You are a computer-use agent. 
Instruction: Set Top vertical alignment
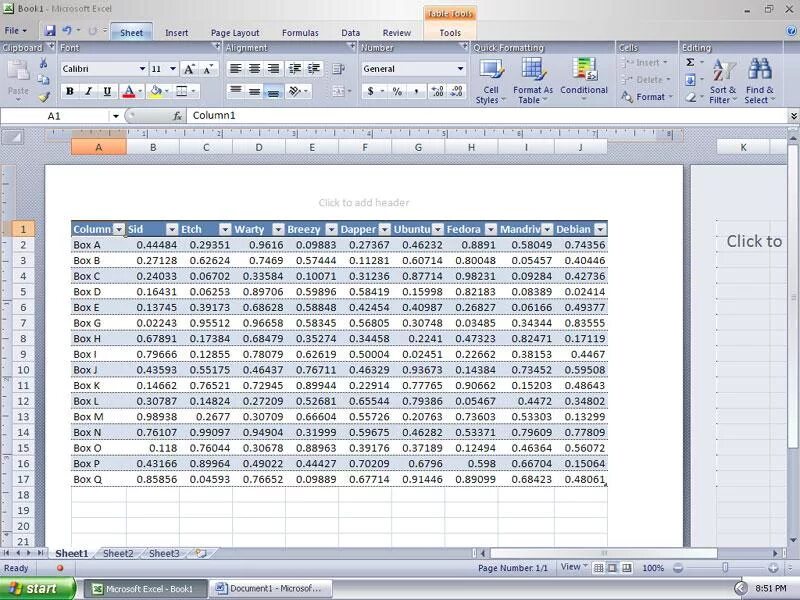[235, 91]
